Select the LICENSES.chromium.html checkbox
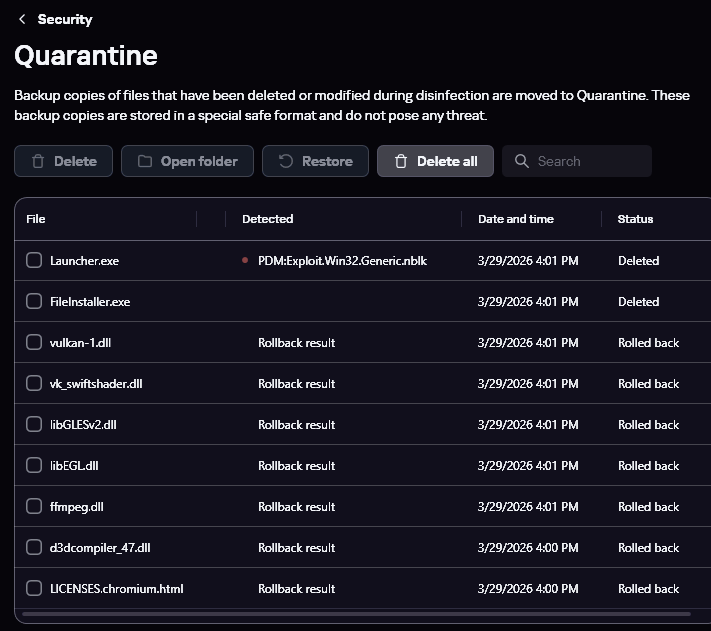Viewport: 711px width, 631px height. [x=34, y=588]
